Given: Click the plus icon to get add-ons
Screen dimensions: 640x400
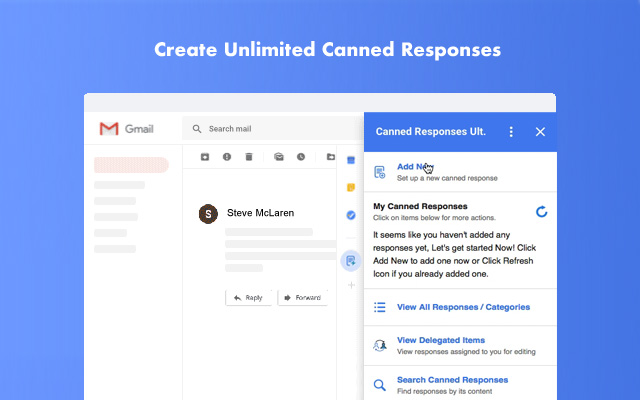Looking at the screenshot, I should (351, 285).
